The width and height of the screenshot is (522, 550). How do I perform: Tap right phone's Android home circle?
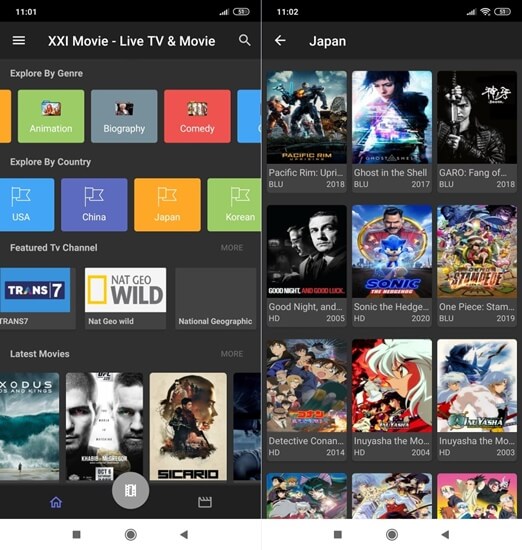coord(392,535)
